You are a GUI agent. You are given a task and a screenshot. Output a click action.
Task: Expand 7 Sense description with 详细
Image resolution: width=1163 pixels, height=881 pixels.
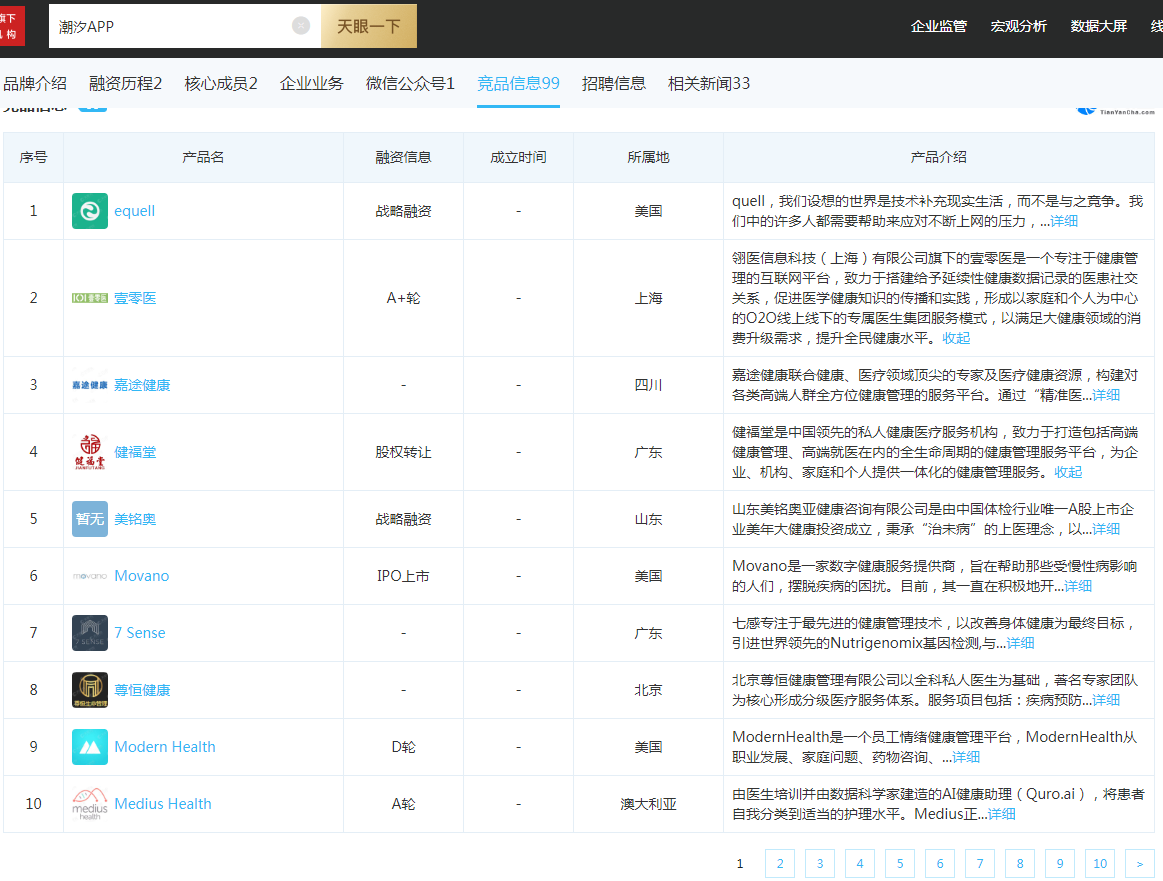pos(1020,643)
